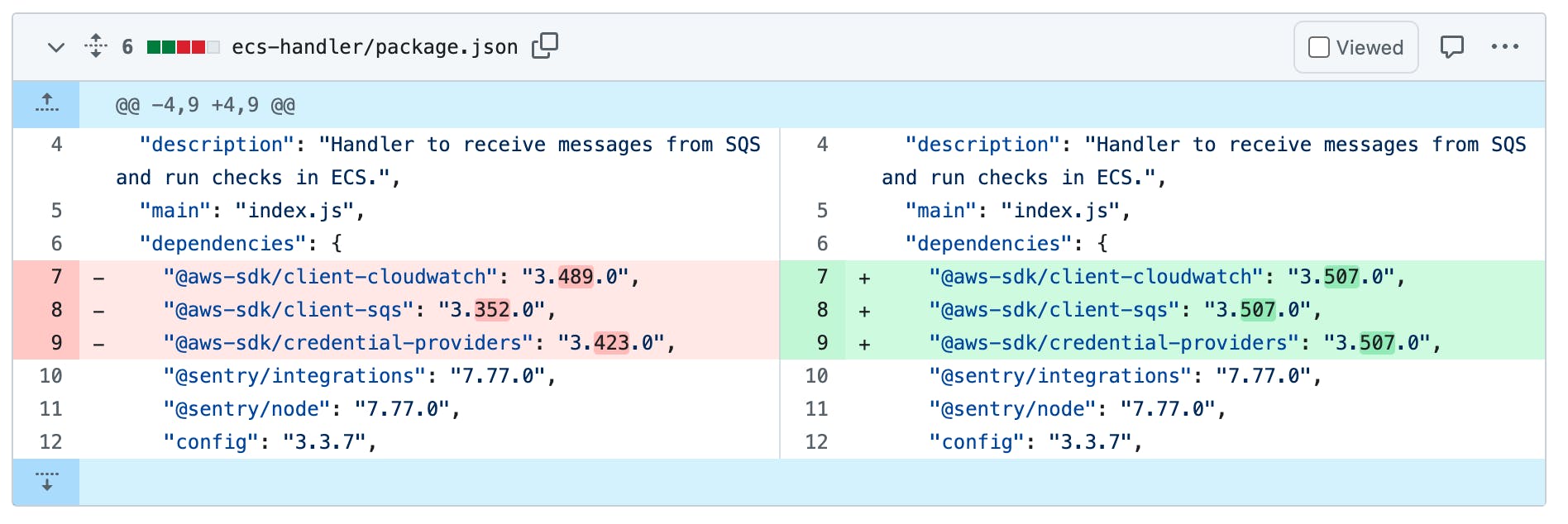Click the changed lines count 6

pos(127,47)
